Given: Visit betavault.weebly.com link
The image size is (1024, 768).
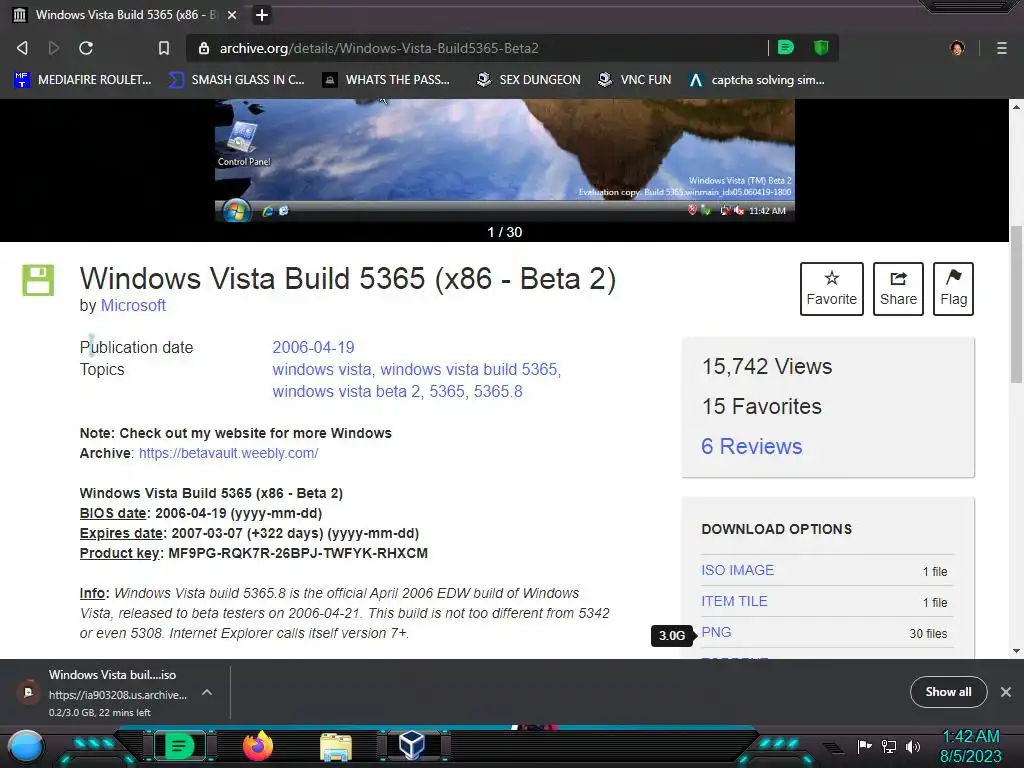Looking at the screenshot, I should coord(229,453).
